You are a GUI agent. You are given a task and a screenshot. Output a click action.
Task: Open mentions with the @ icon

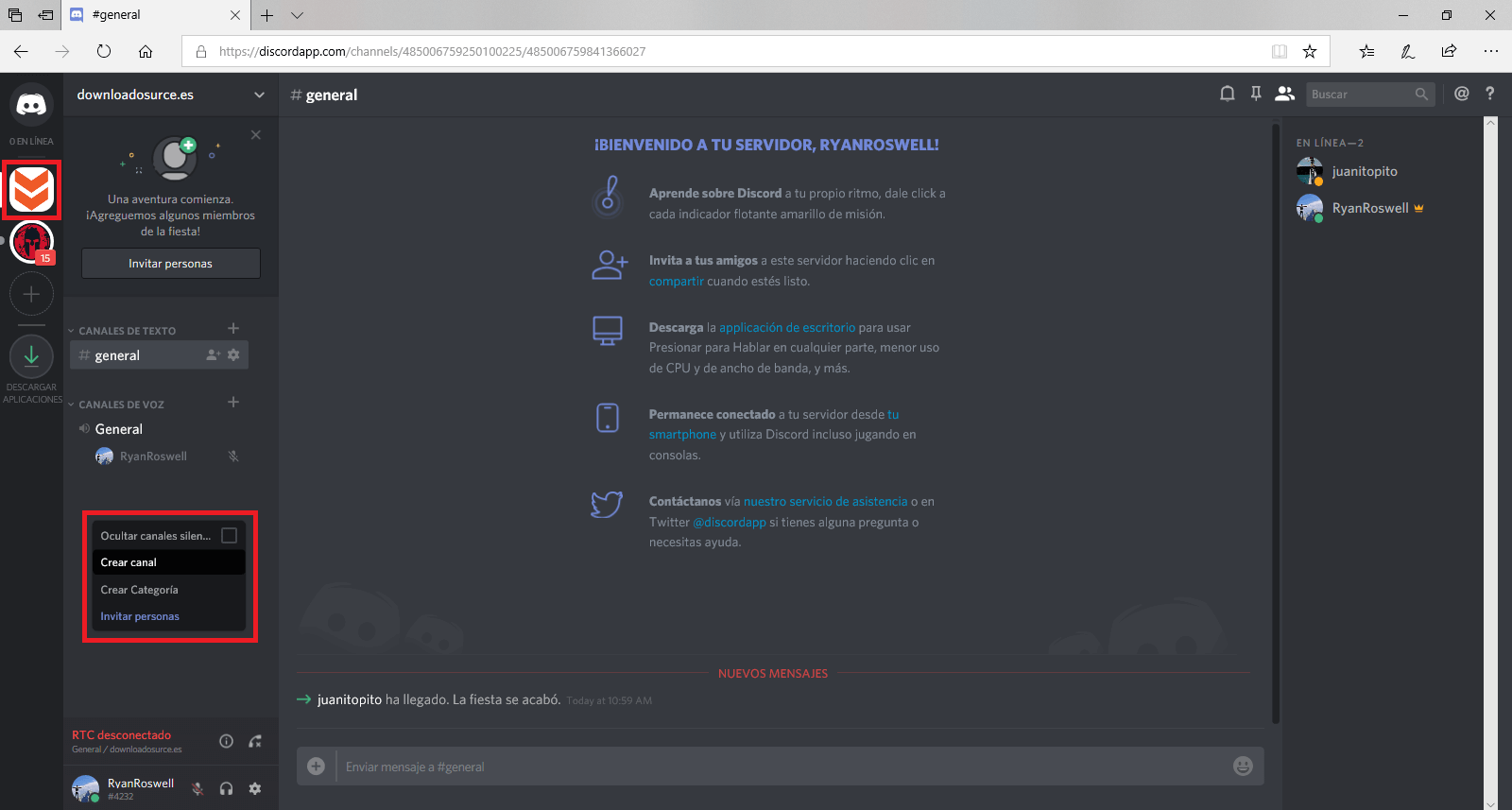coord(1462,94)
